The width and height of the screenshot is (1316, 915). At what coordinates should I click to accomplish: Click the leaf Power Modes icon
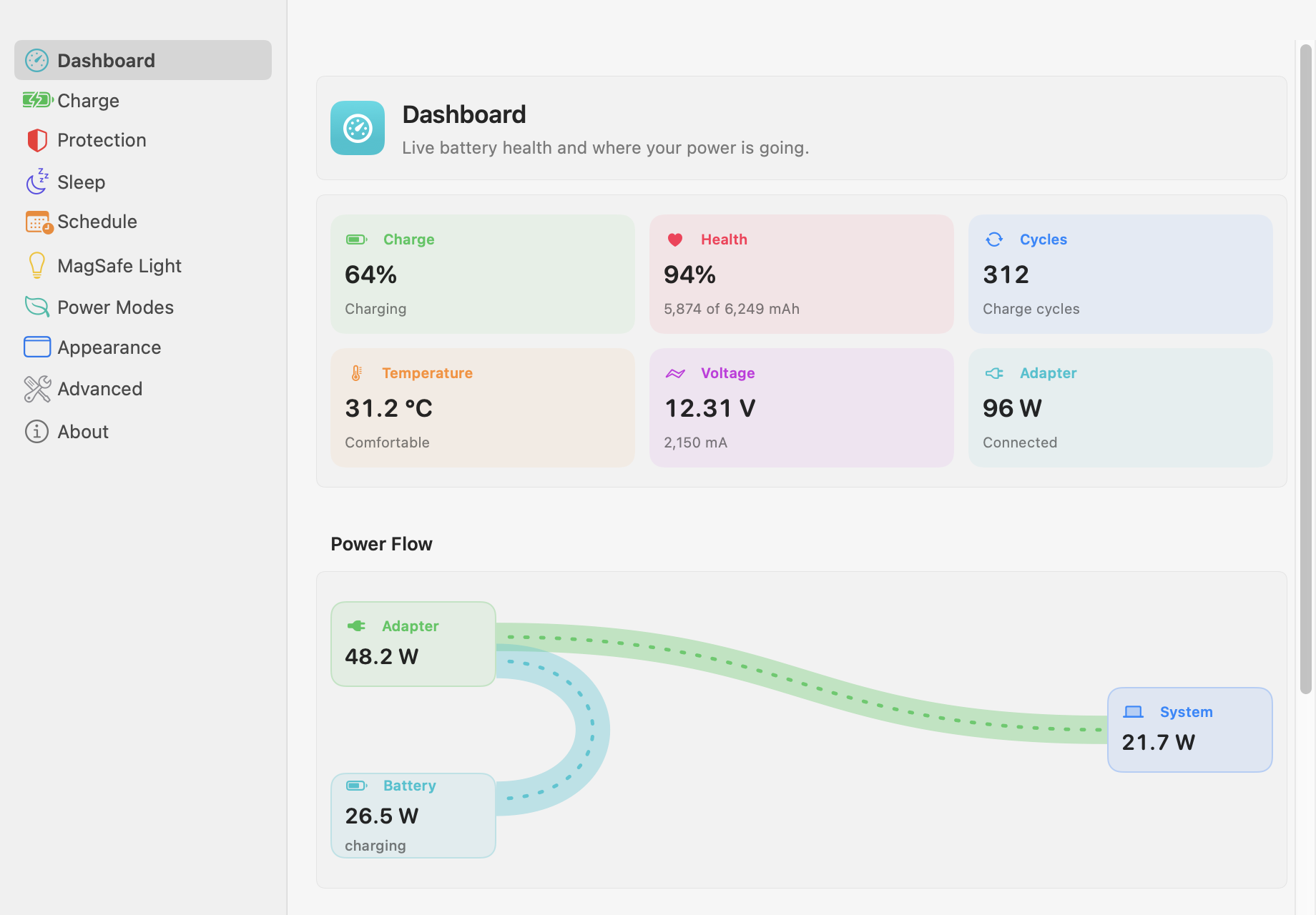click(x=37, y=307)
